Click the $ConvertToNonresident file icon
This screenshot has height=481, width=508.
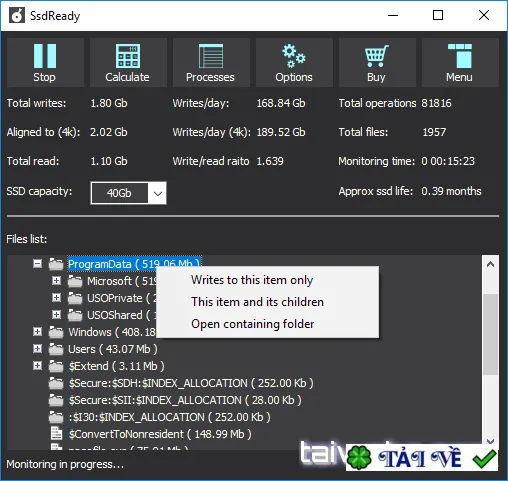pos(56,434)
